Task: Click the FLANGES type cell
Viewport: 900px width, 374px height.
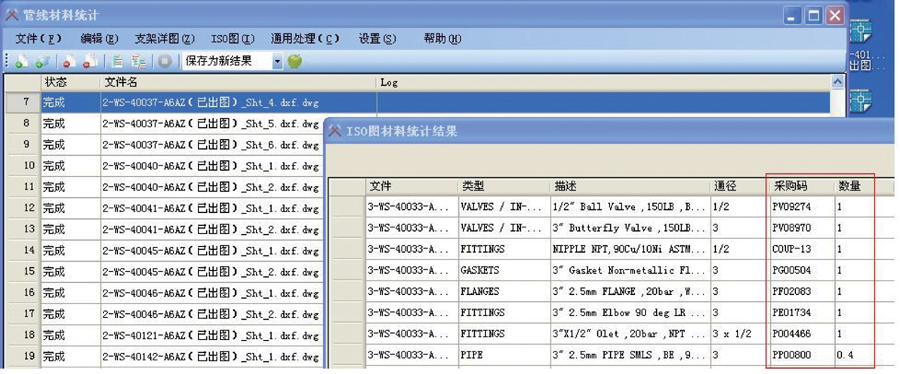Action: point(480,291)
